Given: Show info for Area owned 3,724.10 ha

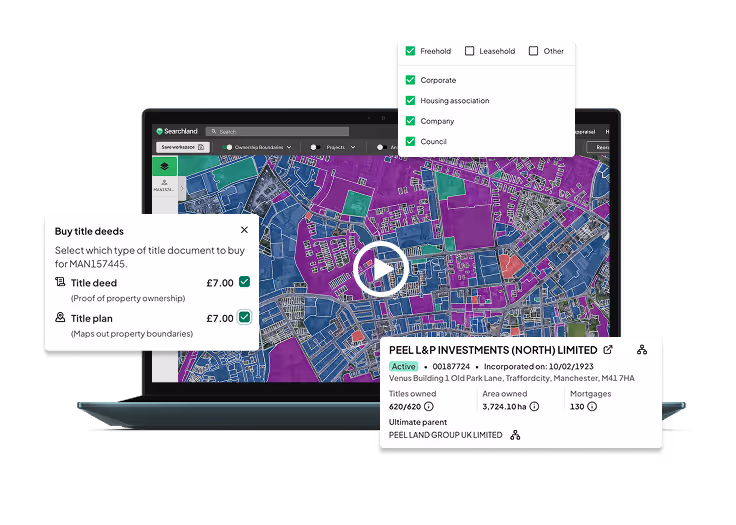Looking at the screenshot, I should pyautogui.click(x=534, y=406).
